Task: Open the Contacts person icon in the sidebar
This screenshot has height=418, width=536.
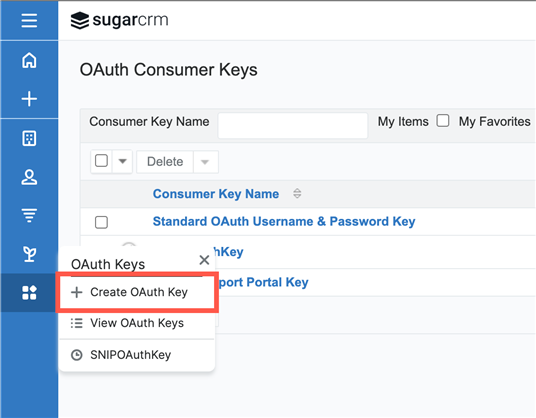Action: point(29,177)
